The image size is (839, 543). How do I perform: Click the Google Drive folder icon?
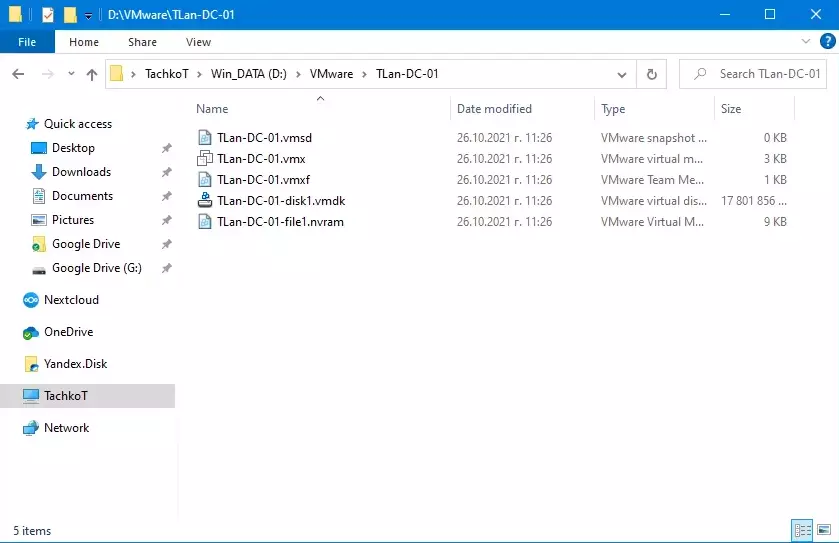pos(39,244)
